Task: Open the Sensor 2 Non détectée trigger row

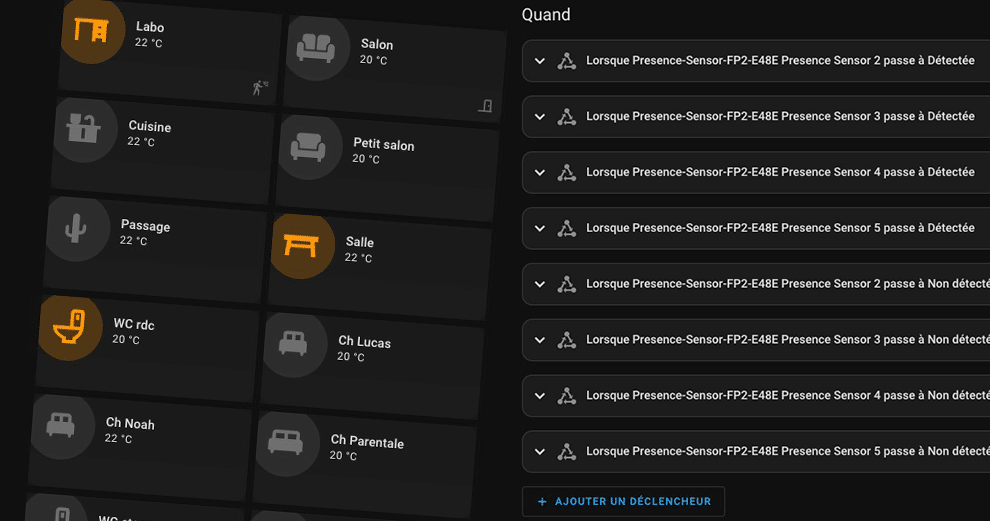Action: (756, 284)
